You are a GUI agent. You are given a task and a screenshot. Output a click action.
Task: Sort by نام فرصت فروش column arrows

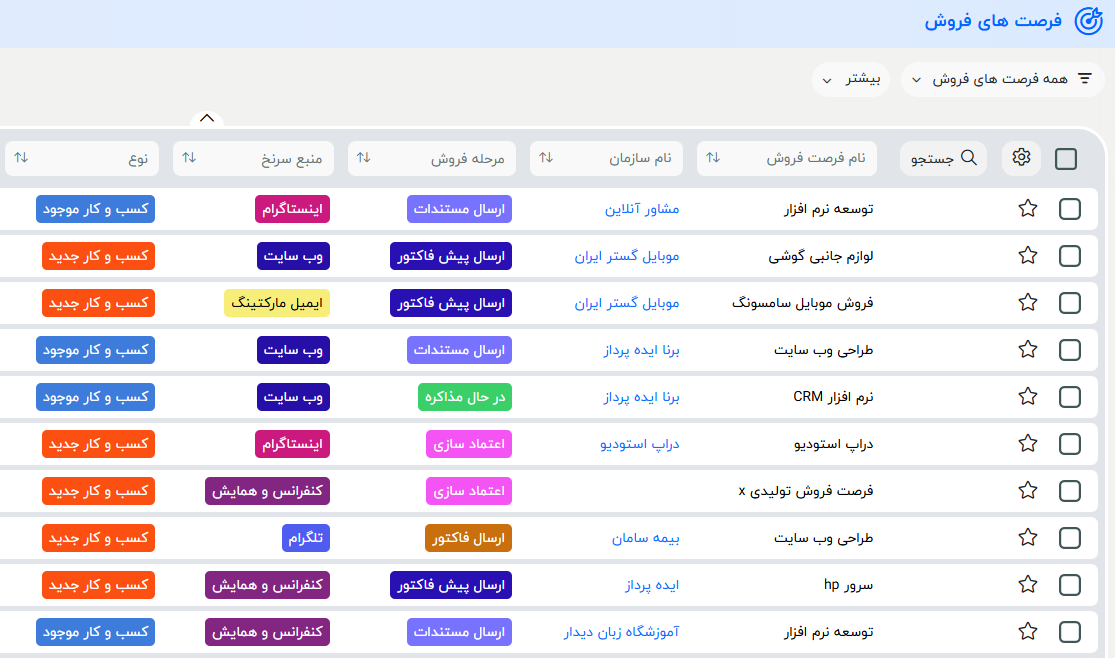click(713, 158)
